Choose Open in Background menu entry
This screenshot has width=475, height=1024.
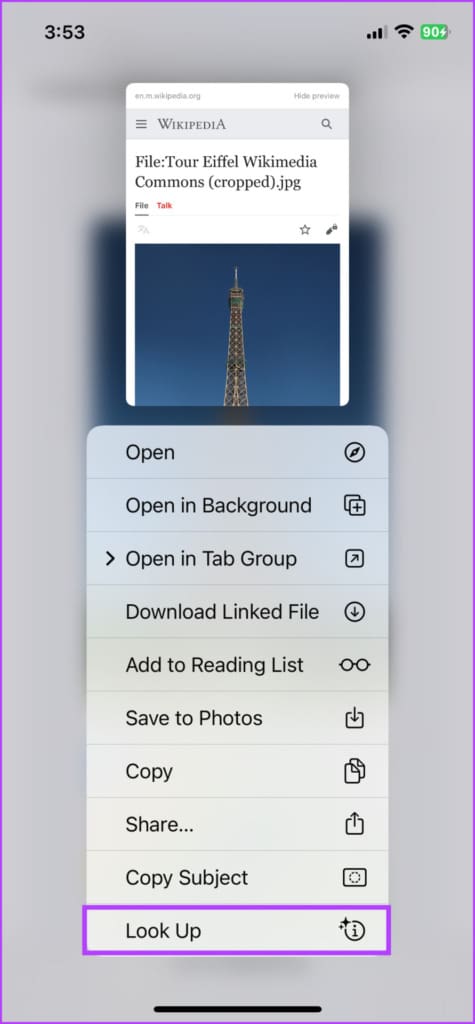pos(237,505)
